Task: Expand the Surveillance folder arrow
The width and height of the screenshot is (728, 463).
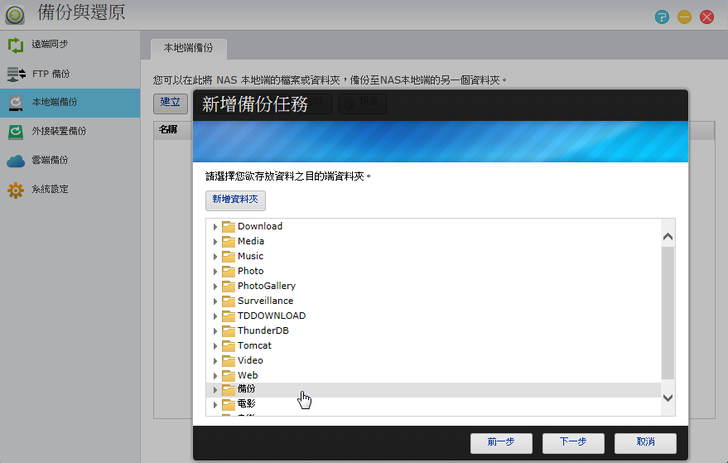Action: (x=215, y=301)
